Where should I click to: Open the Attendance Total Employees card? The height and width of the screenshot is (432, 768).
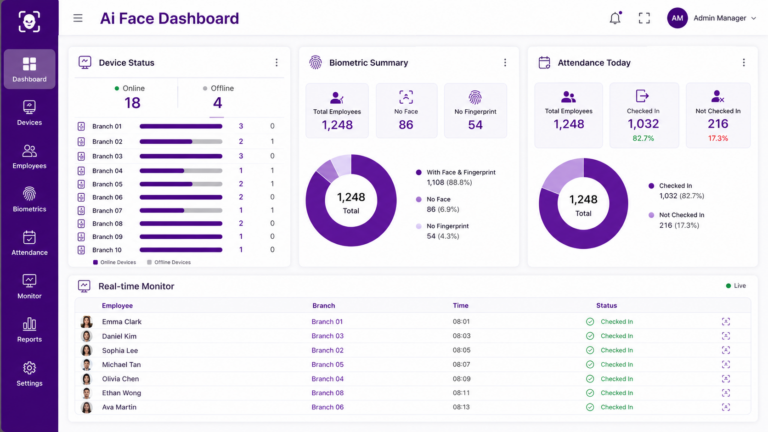coord(568,115)
